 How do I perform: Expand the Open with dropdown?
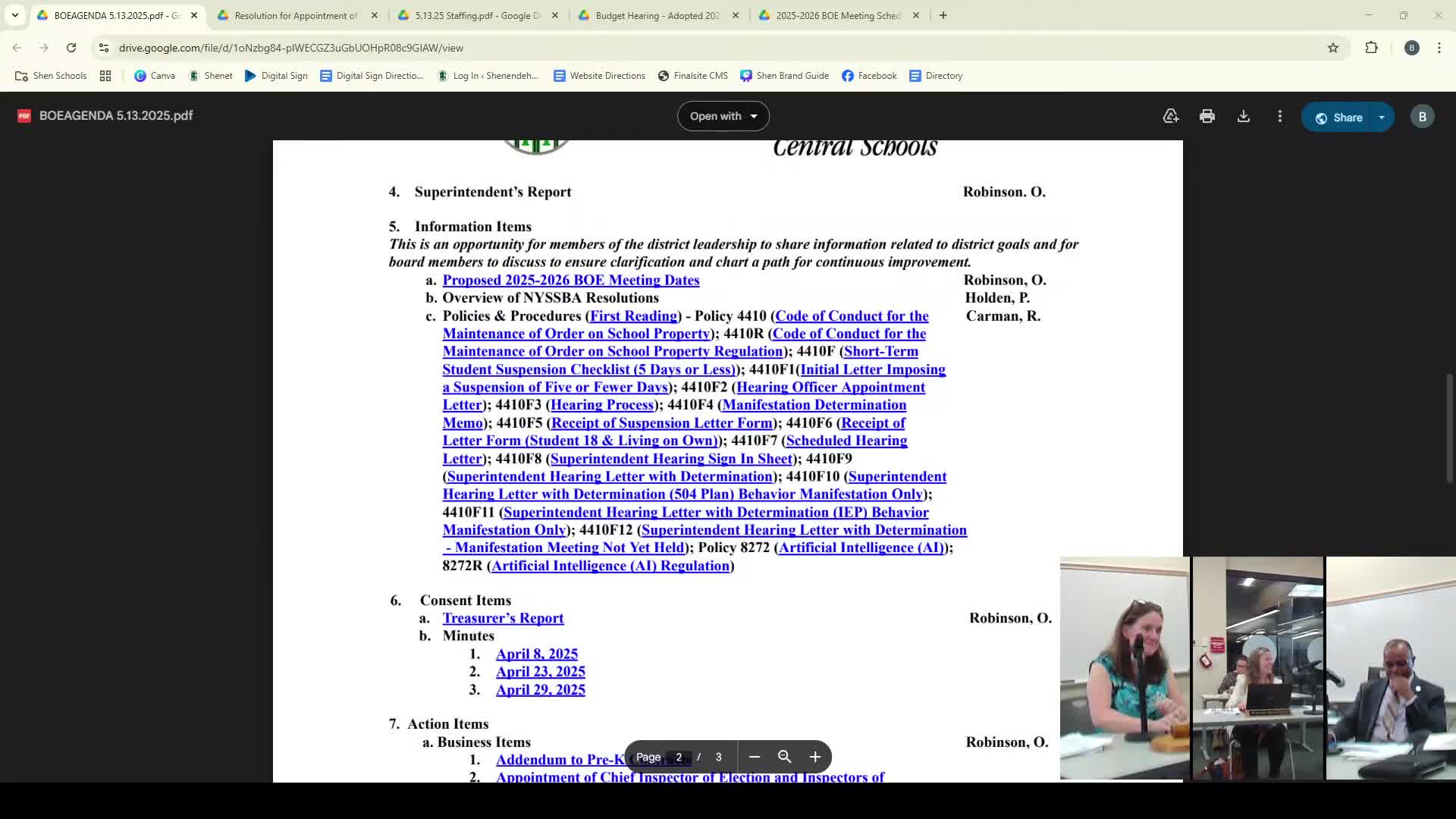pos(723,116)
